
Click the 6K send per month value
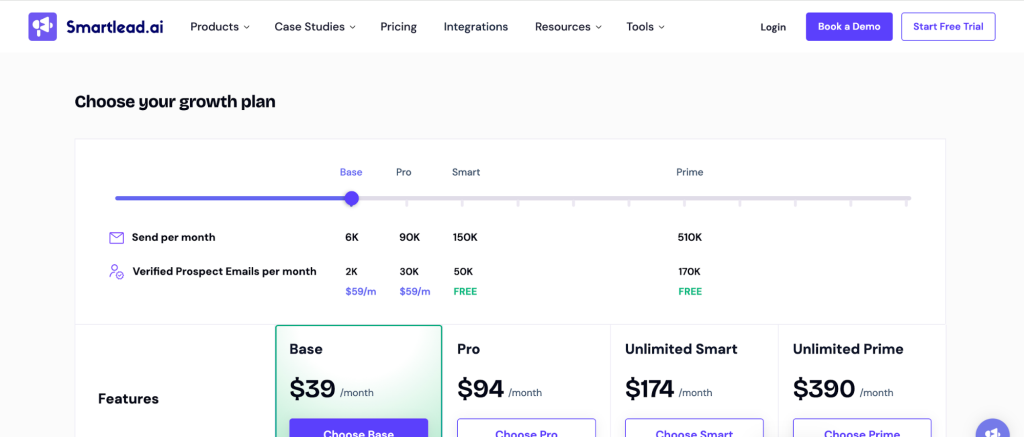[x=352, y=238]
